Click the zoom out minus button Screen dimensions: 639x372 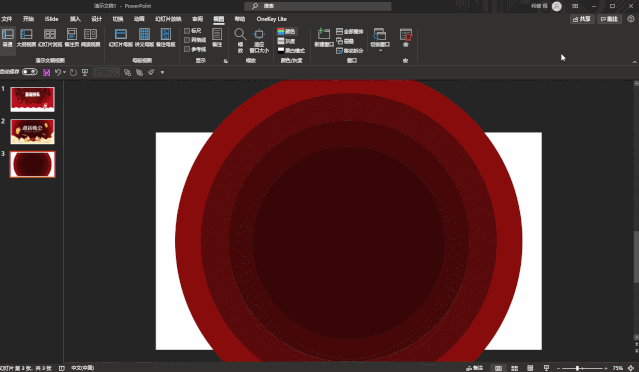click(x=558, y=368)
